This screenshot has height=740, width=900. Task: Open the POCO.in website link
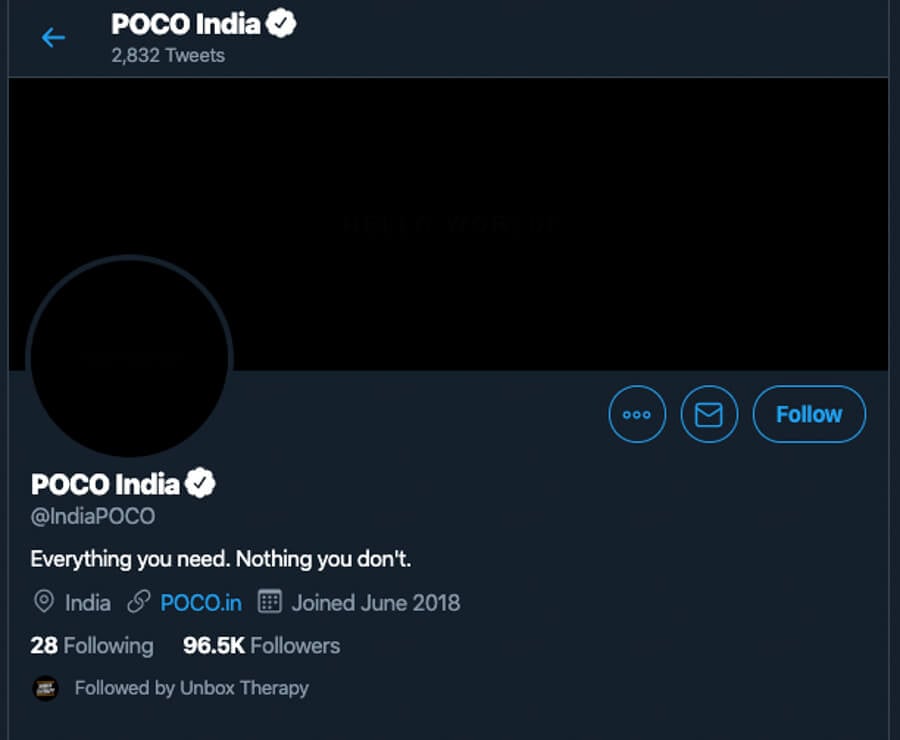[x=201, y=603]
